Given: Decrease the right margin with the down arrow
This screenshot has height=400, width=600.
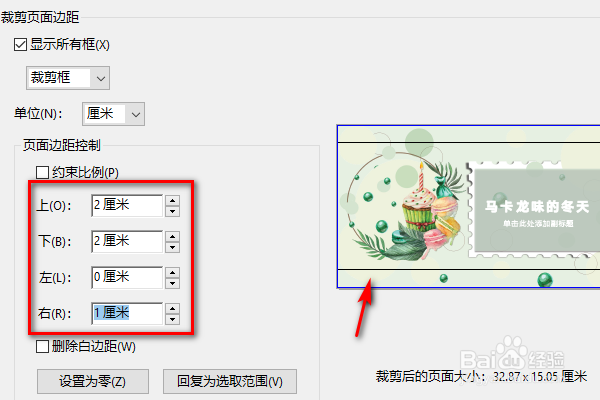Looking at the screenshot, I should [173, 319].
